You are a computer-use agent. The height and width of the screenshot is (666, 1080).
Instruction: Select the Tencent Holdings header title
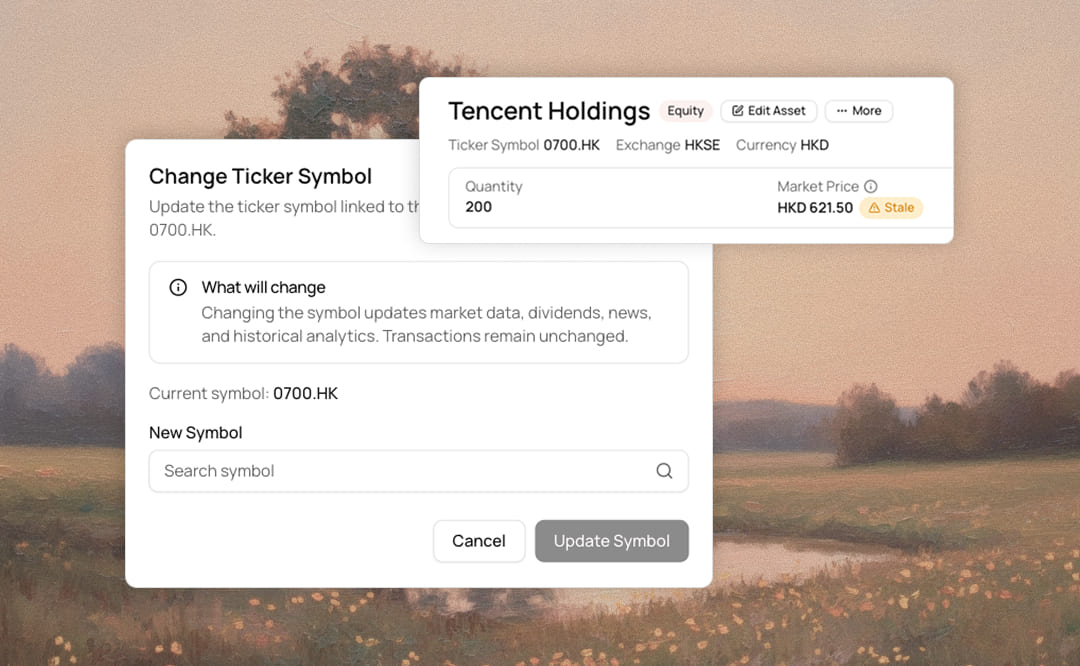pos(549,111)
